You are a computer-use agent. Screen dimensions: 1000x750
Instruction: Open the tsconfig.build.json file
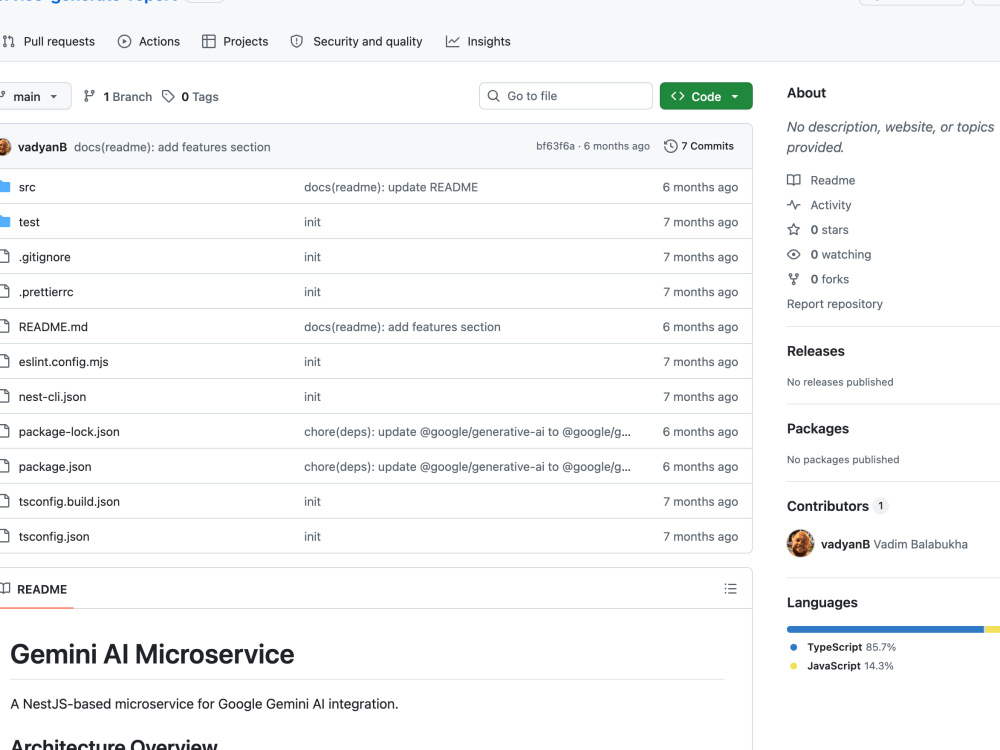pyautogui.click(x=69, y=501)
